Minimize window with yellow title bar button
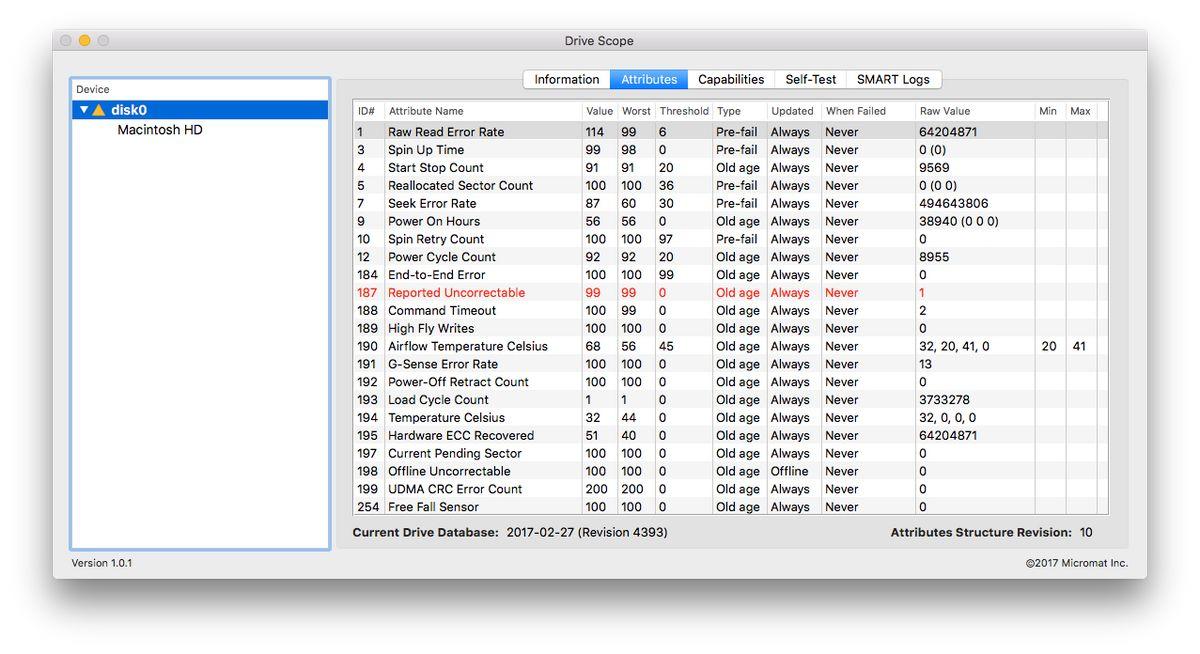 [84, 41]
